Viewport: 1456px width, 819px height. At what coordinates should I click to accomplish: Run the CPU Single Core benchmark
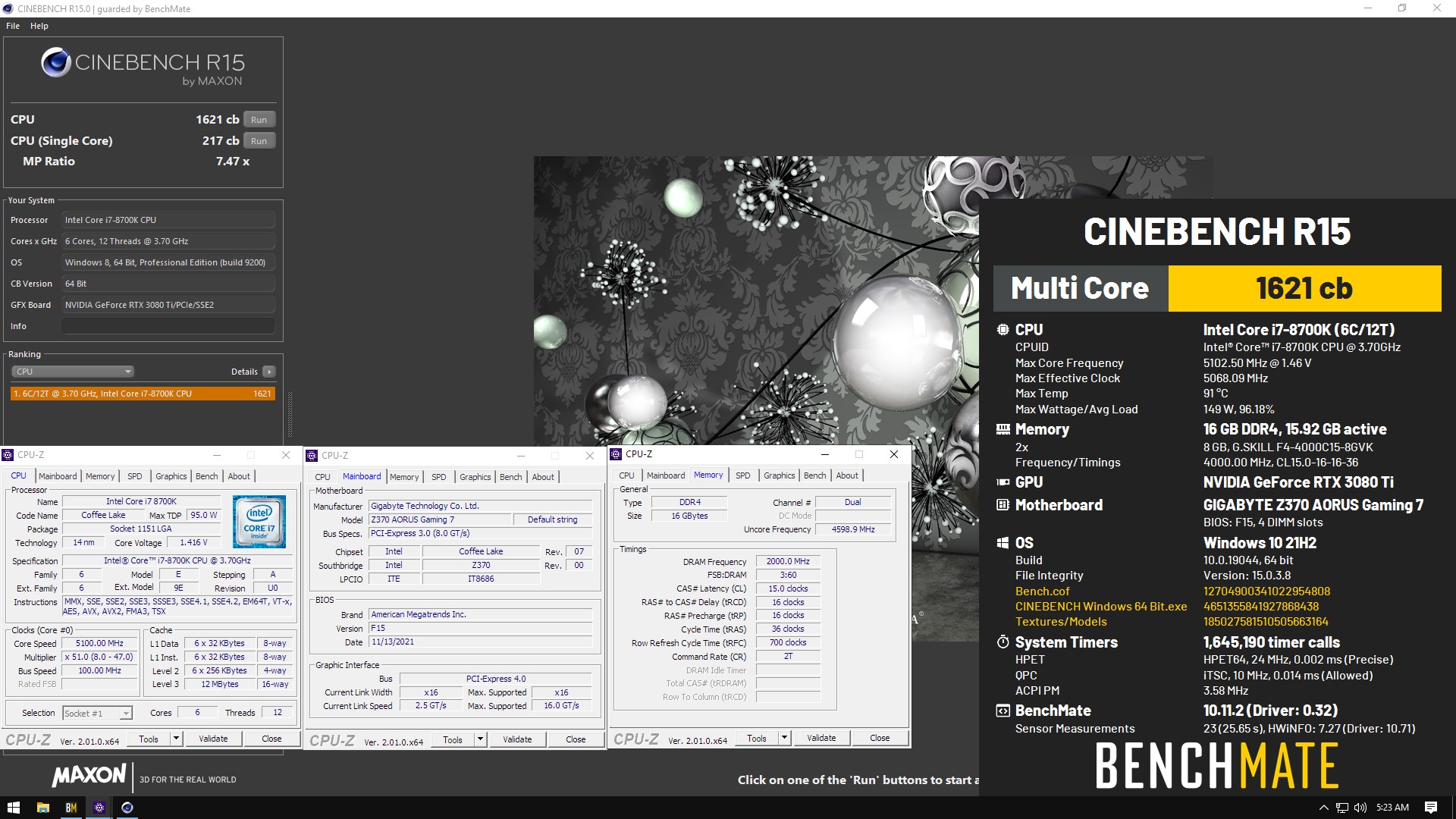tap(259, 141)
